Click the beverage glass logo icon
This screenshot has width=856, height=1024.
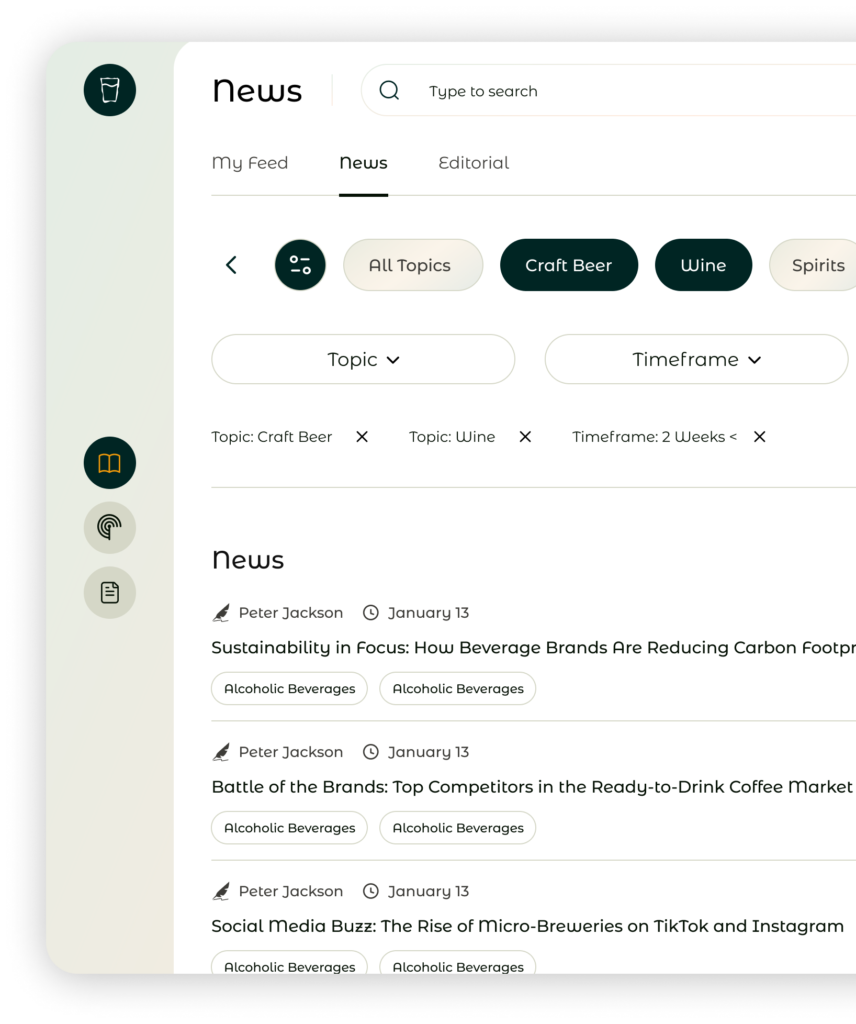point(110,90)
